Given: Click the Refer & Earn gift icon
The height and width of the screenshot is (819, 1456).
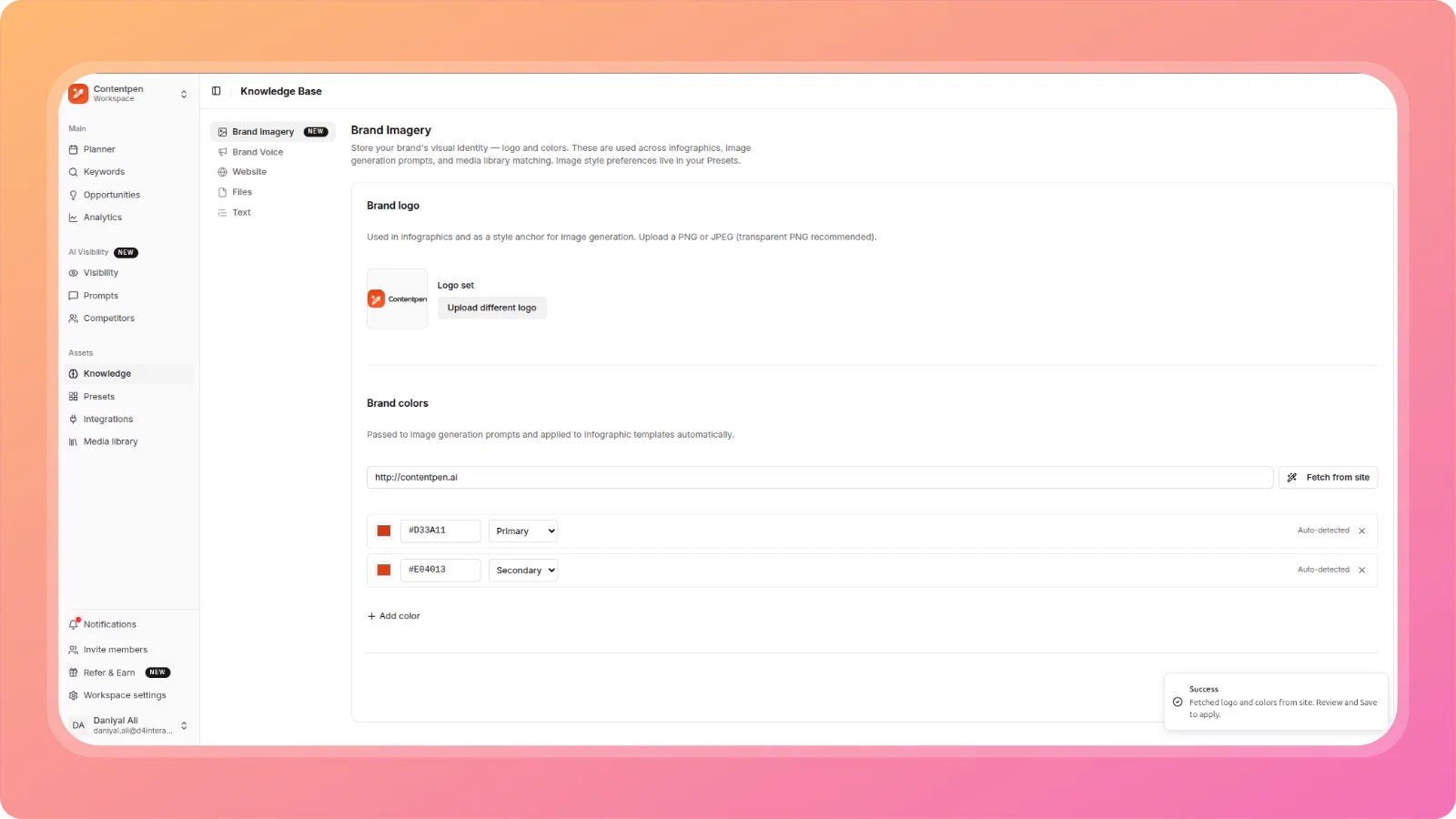Looking at the screenshot, I should [x=74, y=672].
